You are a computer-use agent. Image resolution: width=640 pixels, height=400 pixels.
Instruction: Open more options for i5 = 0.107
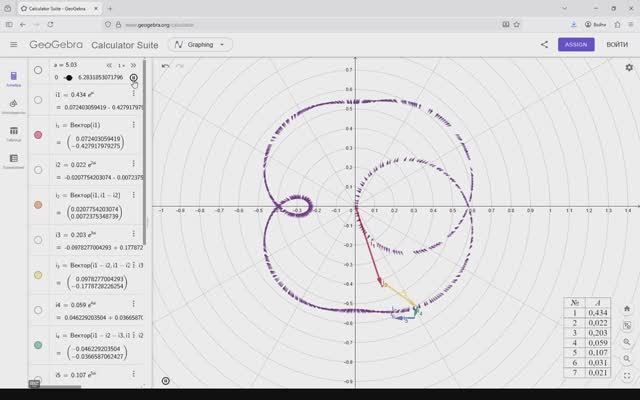(133, 374)
